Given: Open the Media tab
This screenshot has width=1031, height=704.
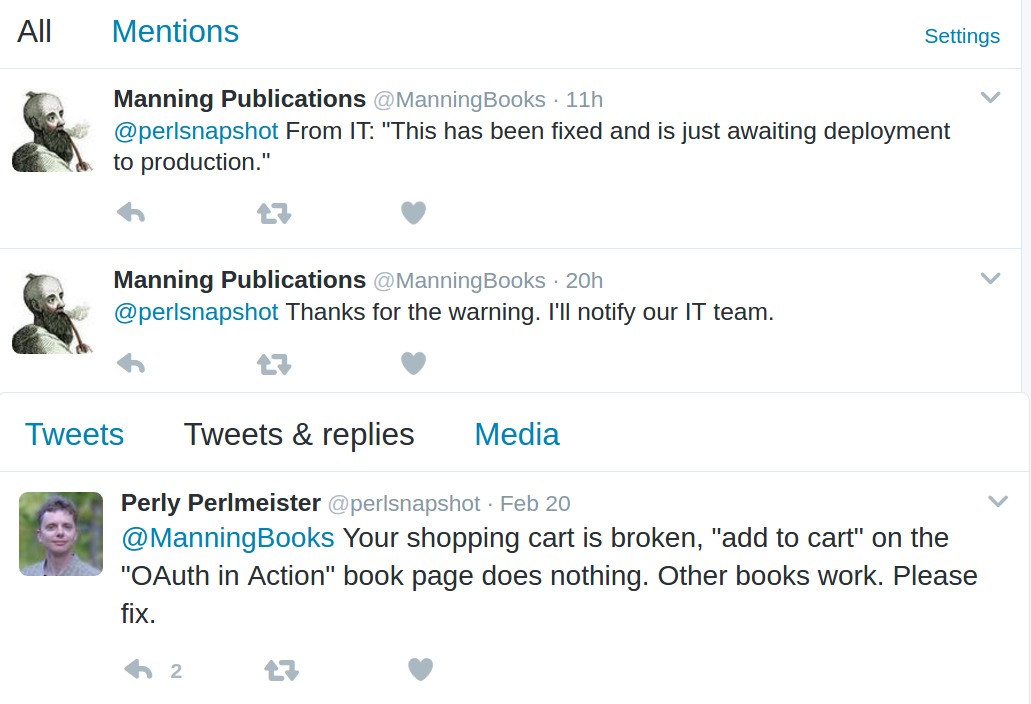Looking at the screenshot, I should click(x=516, y=434).
